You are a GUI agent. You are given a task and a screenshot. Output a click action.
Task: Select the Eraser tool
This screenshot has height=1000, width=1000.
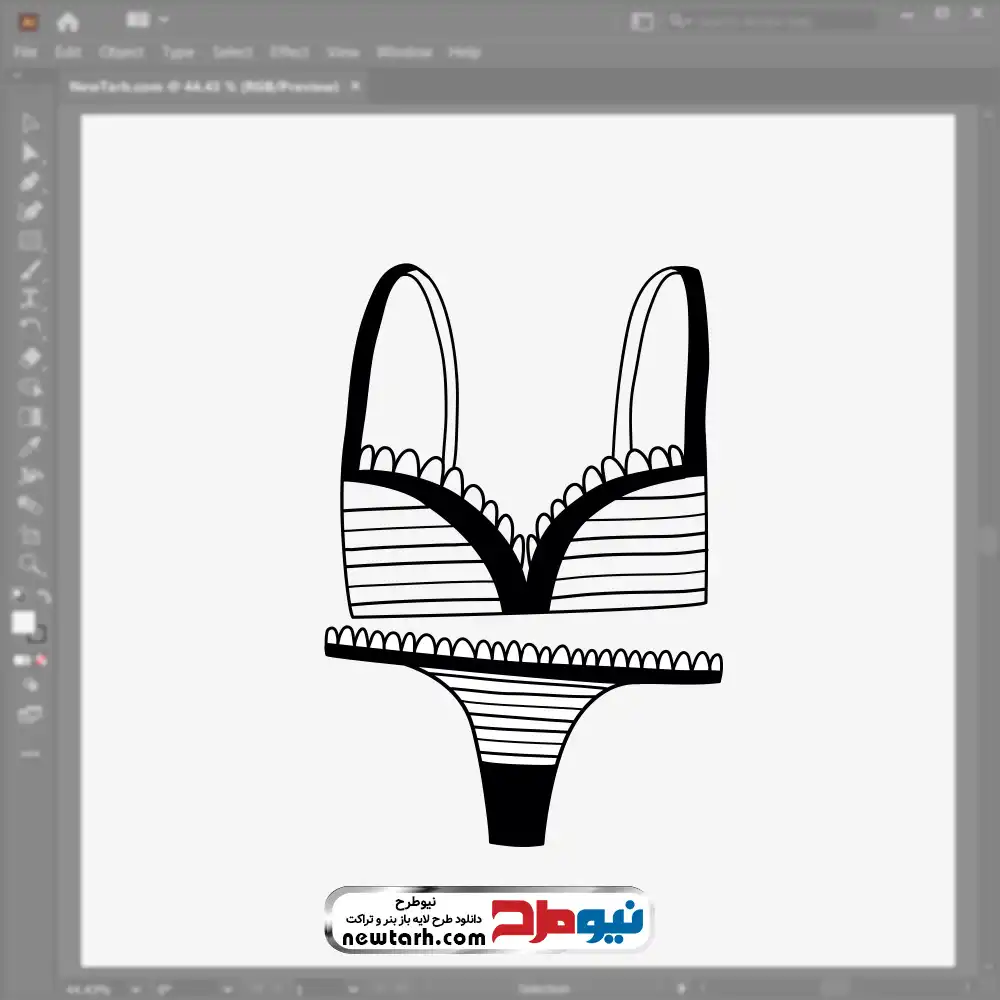pyautogui.click(x=30, y=357)
